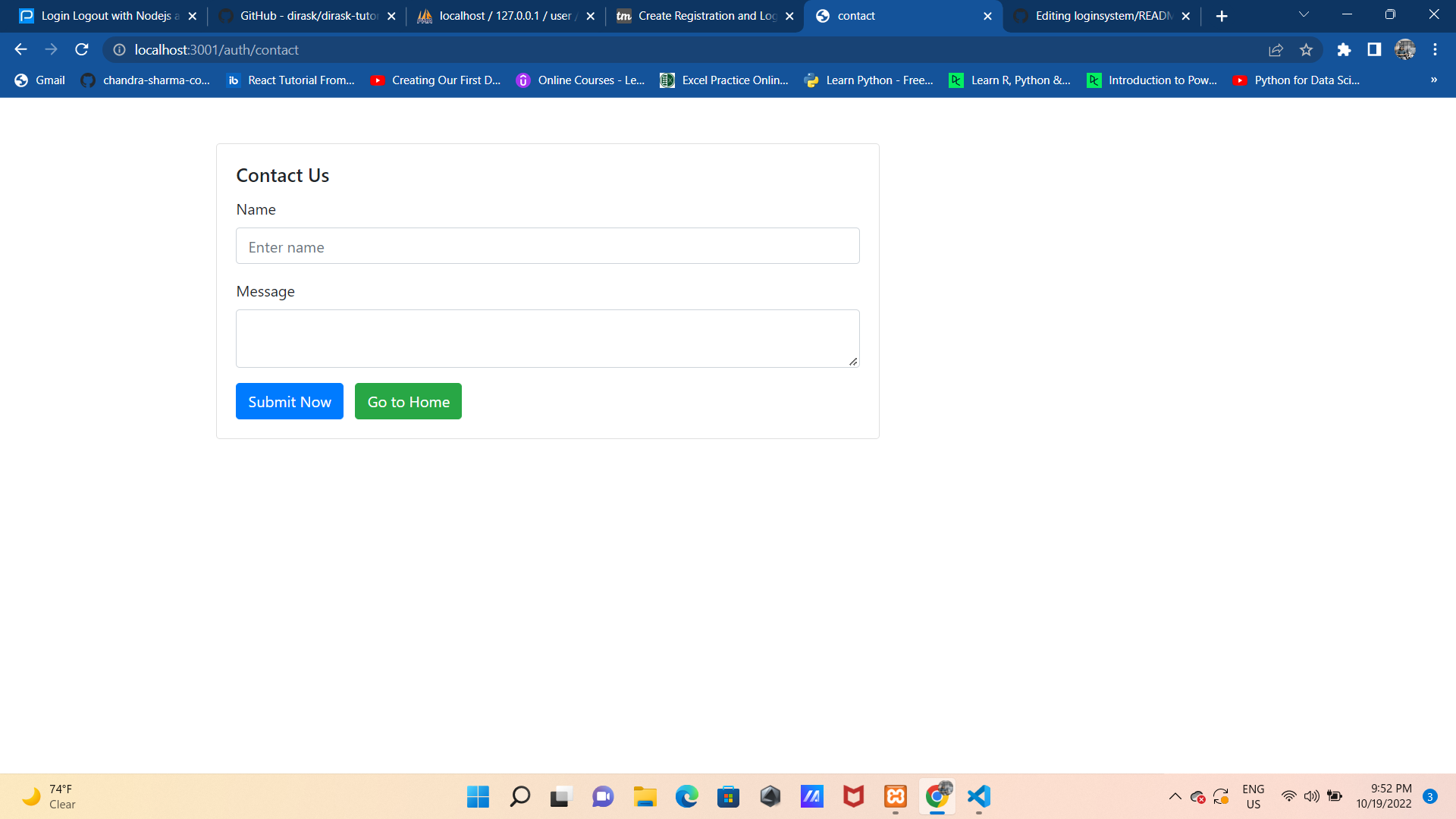The height and width of the screenshot is (819, 1456).
Task: Open the Gmail bookmark
Action: pyautogui.click(x=39, y=80)
